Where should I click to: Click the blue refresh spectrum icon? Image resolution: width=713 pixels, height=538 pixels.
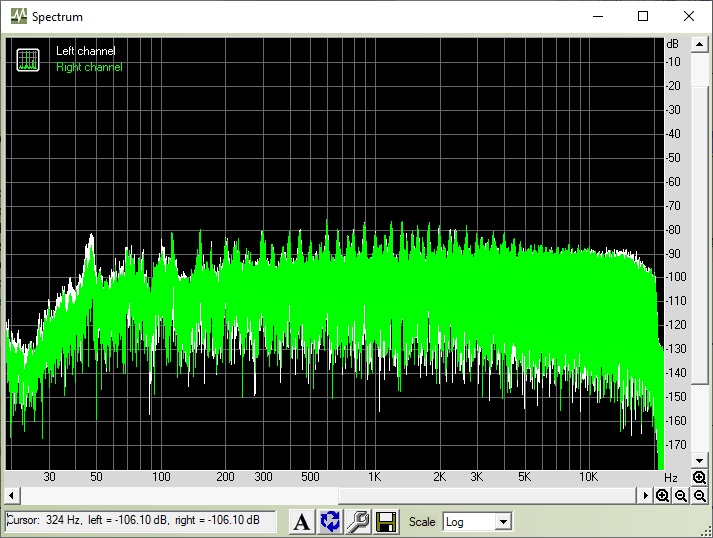pyautogui.click(x=330, y=521)
